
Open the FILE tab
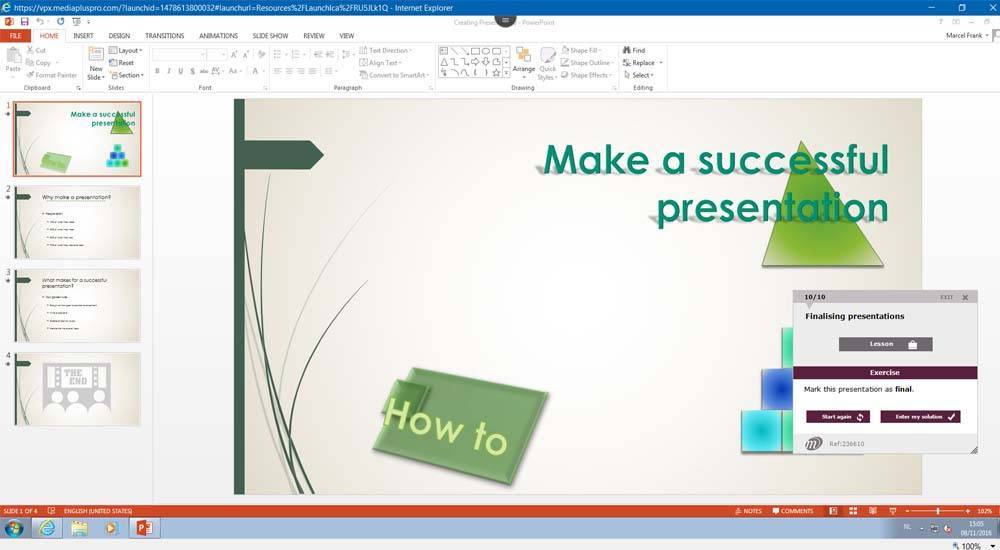click(15, 35)
